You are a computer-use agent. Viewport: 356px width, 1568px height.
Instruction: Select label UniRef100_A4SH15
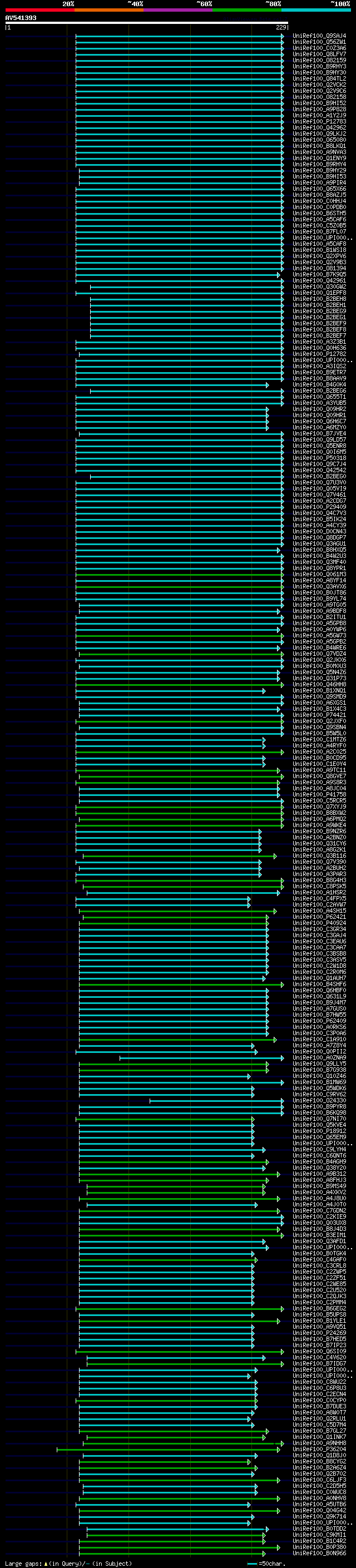tap(319, 911)
